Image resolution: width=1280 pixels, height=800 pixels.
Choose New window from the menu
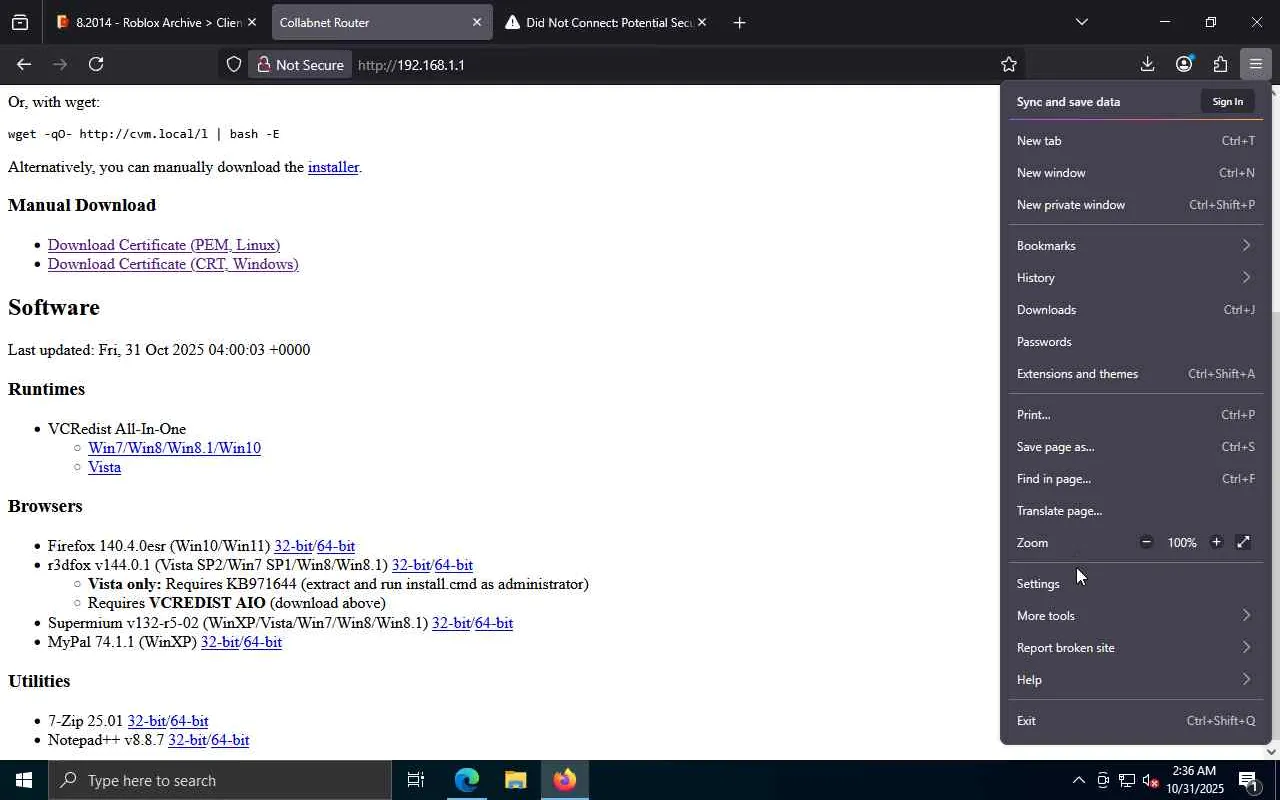[1135, 172]
